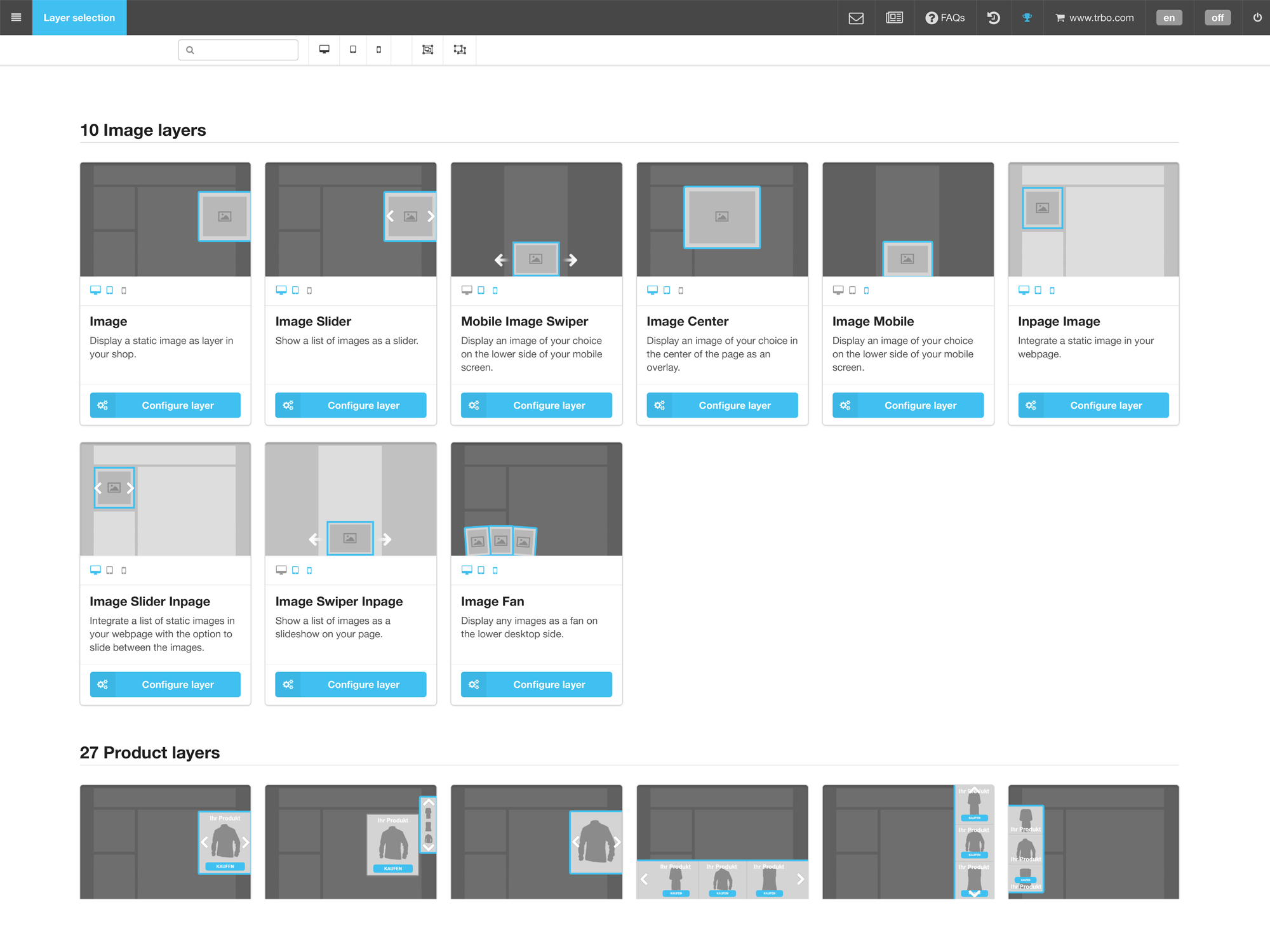Image resolution: width=1270 pixels, height=952 pixels.
Task: Click the overlay layer type filter icon
Action: click(x=427, y=49)
